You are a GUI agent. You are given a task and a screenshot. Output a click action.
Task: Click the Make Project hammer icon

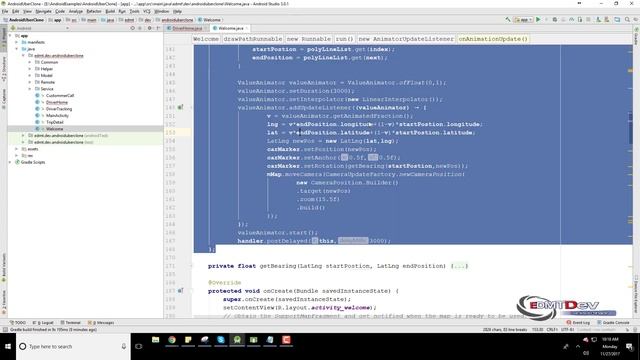[508, 20]
